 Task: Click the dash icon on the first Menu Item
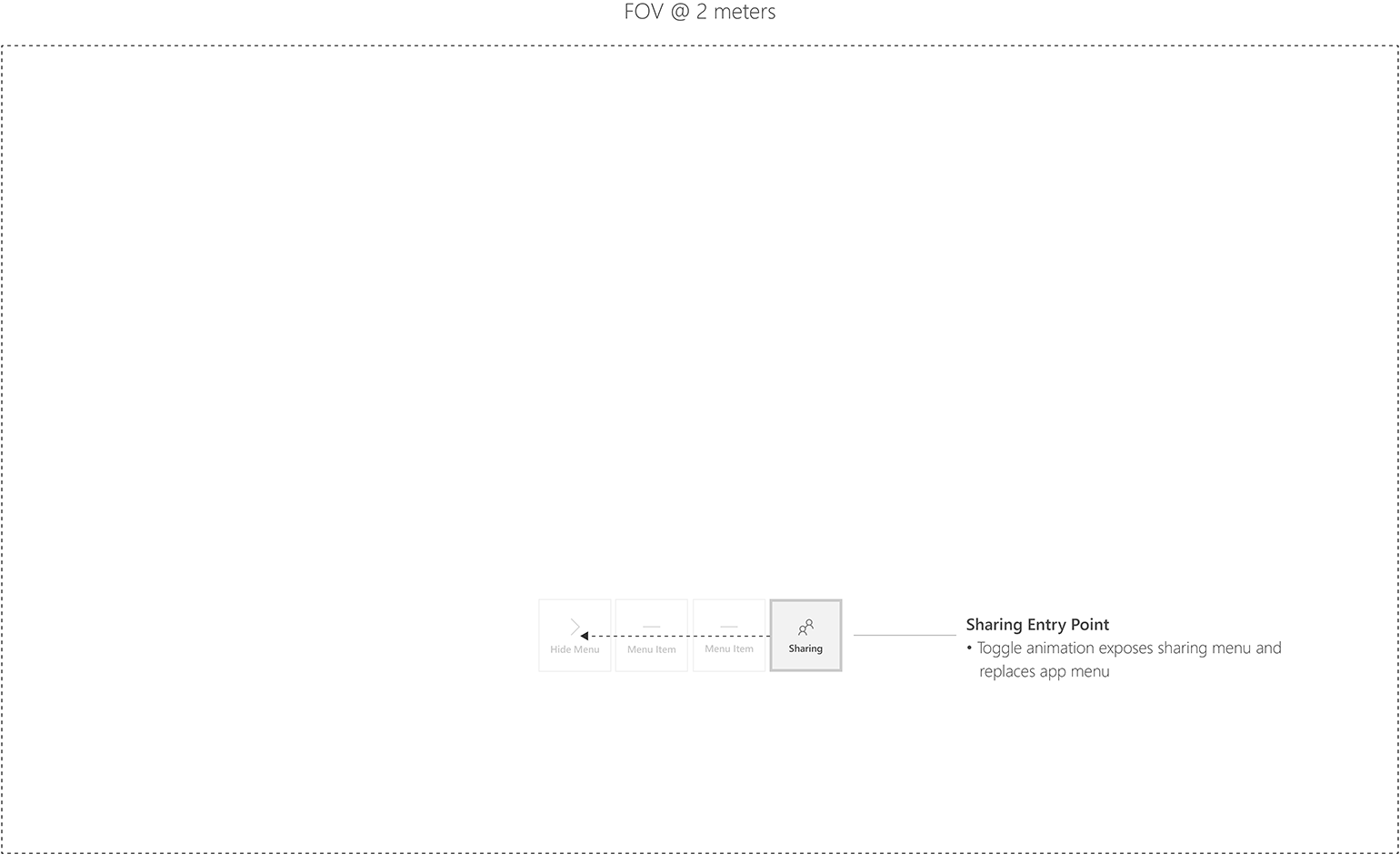tap(651, 624)
